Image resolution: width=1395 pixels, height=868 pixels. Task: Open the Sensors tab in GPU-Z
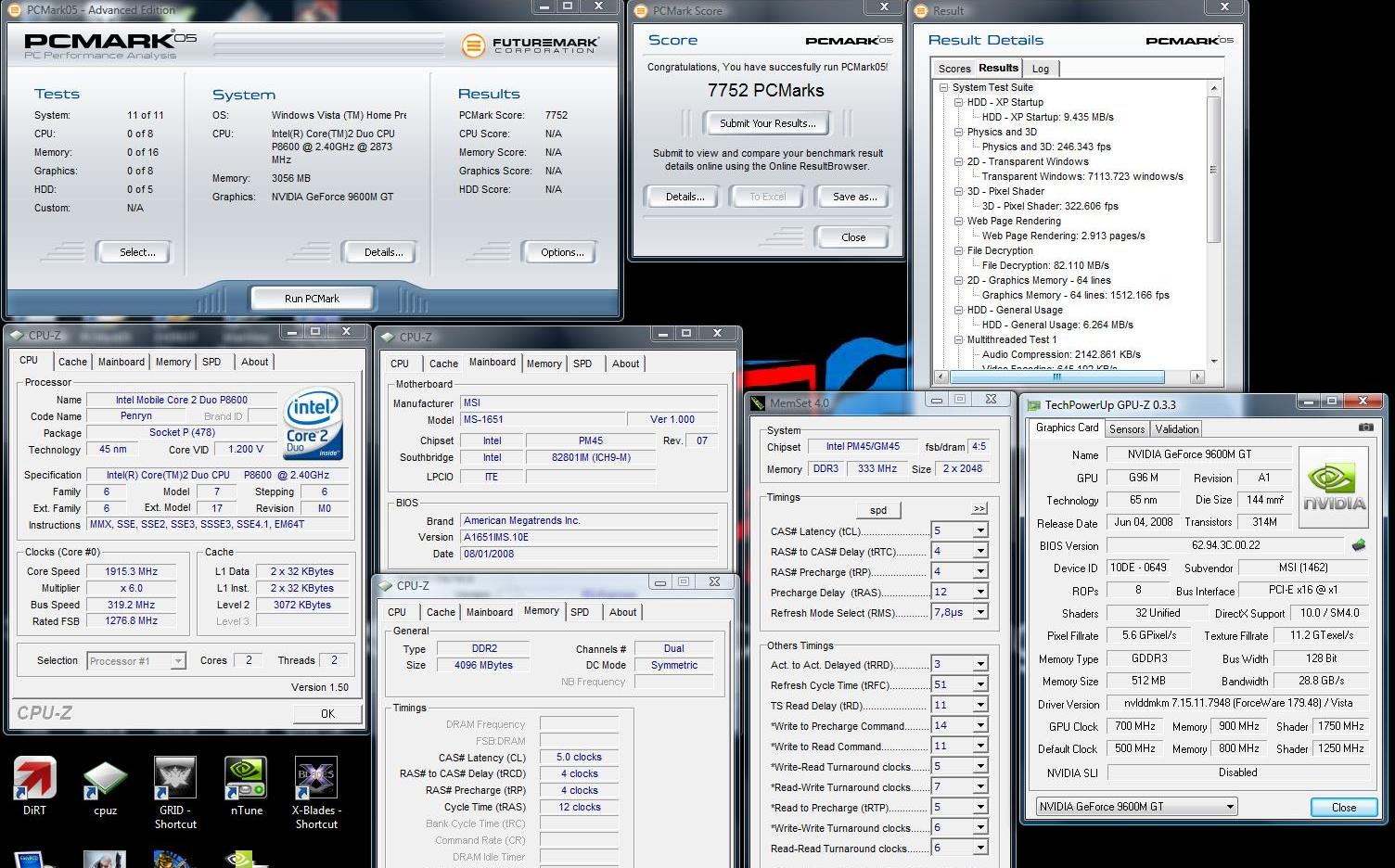[x=1127, y=428]
